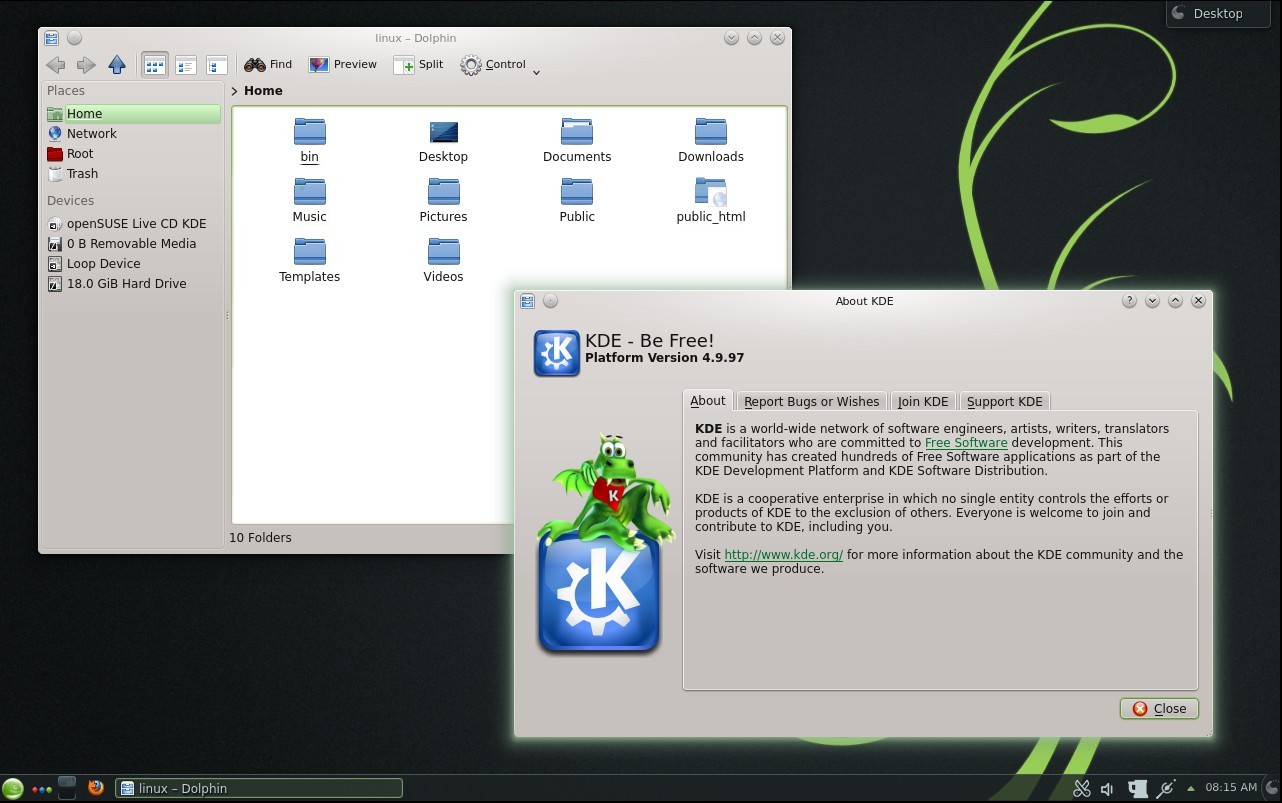Click the 10 Folders status bar text
This screenshot has width=1282, height=803.
click(260, 538)
